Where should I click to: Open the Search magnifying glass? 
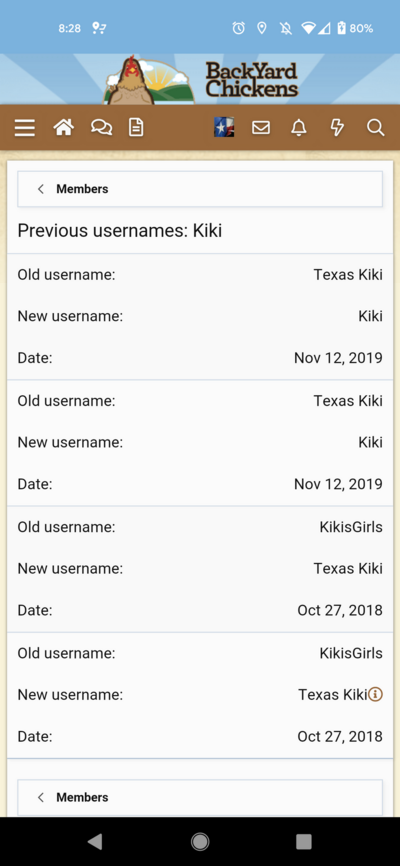point(375,128)
